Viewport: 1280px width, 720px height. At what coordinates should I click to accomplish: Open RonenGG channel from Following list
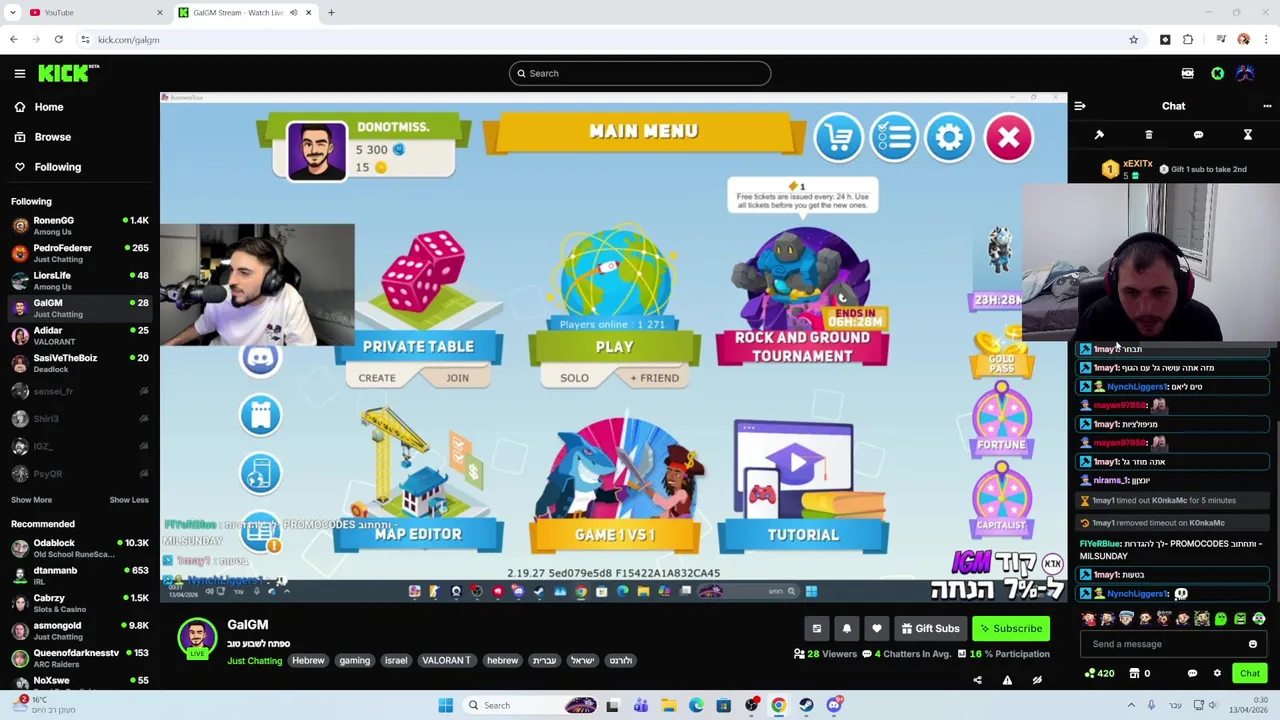click(x=80, y=226)
